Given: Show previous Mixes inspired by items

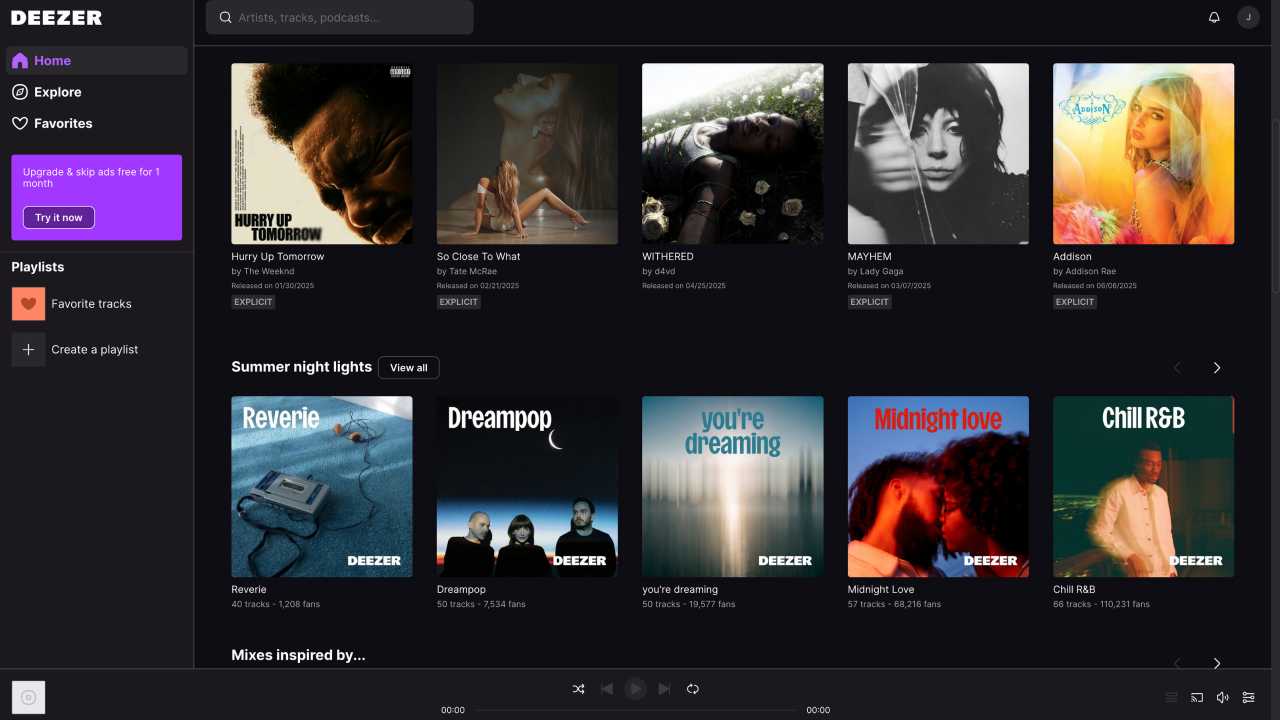Looking at the screenshot, I should coord(1177,663).
